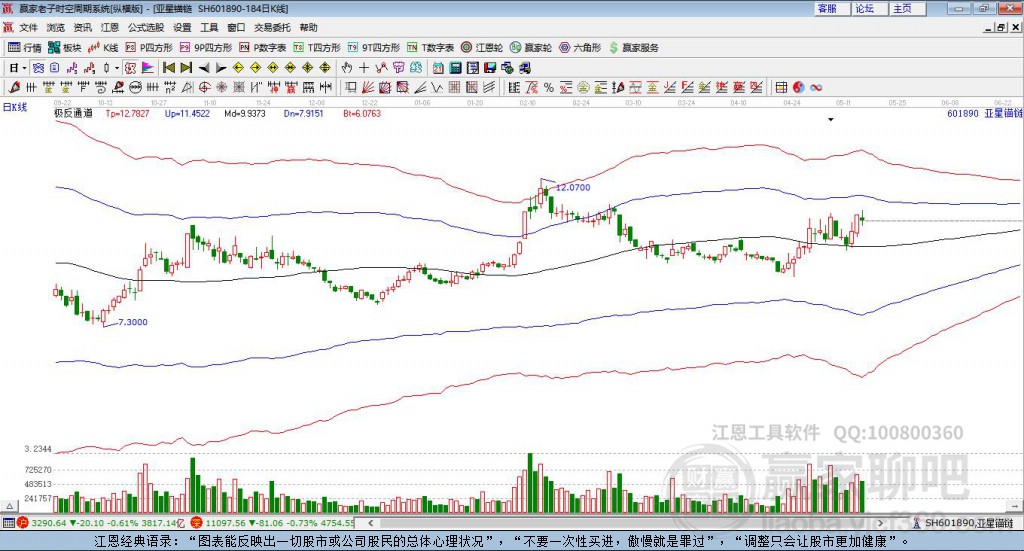Click the Tp=12.7827 channel value
The height and width of the screenshot is (551, 1024).
pos(127,114)
